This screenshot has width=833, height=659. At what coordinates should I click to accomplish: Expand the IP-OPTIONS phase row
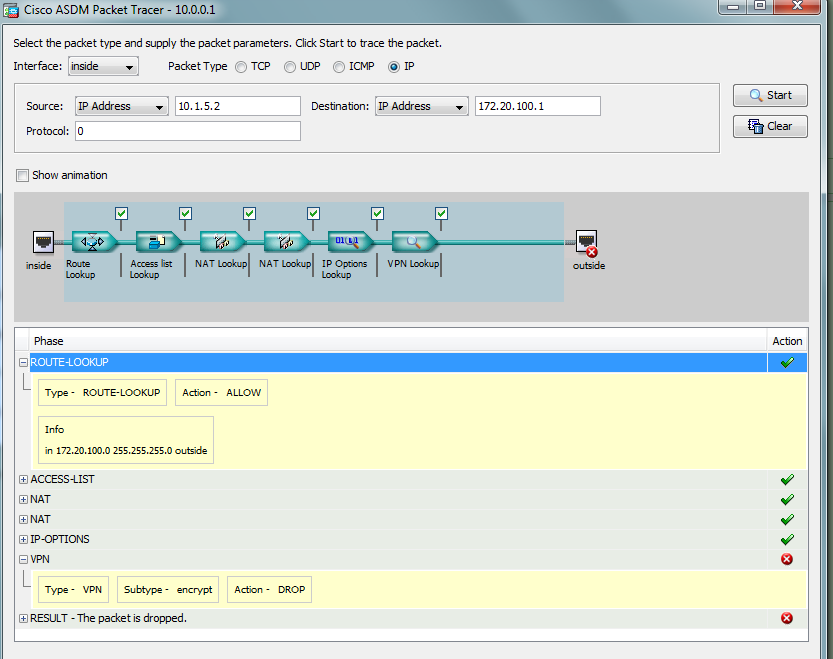click(23, 539)
